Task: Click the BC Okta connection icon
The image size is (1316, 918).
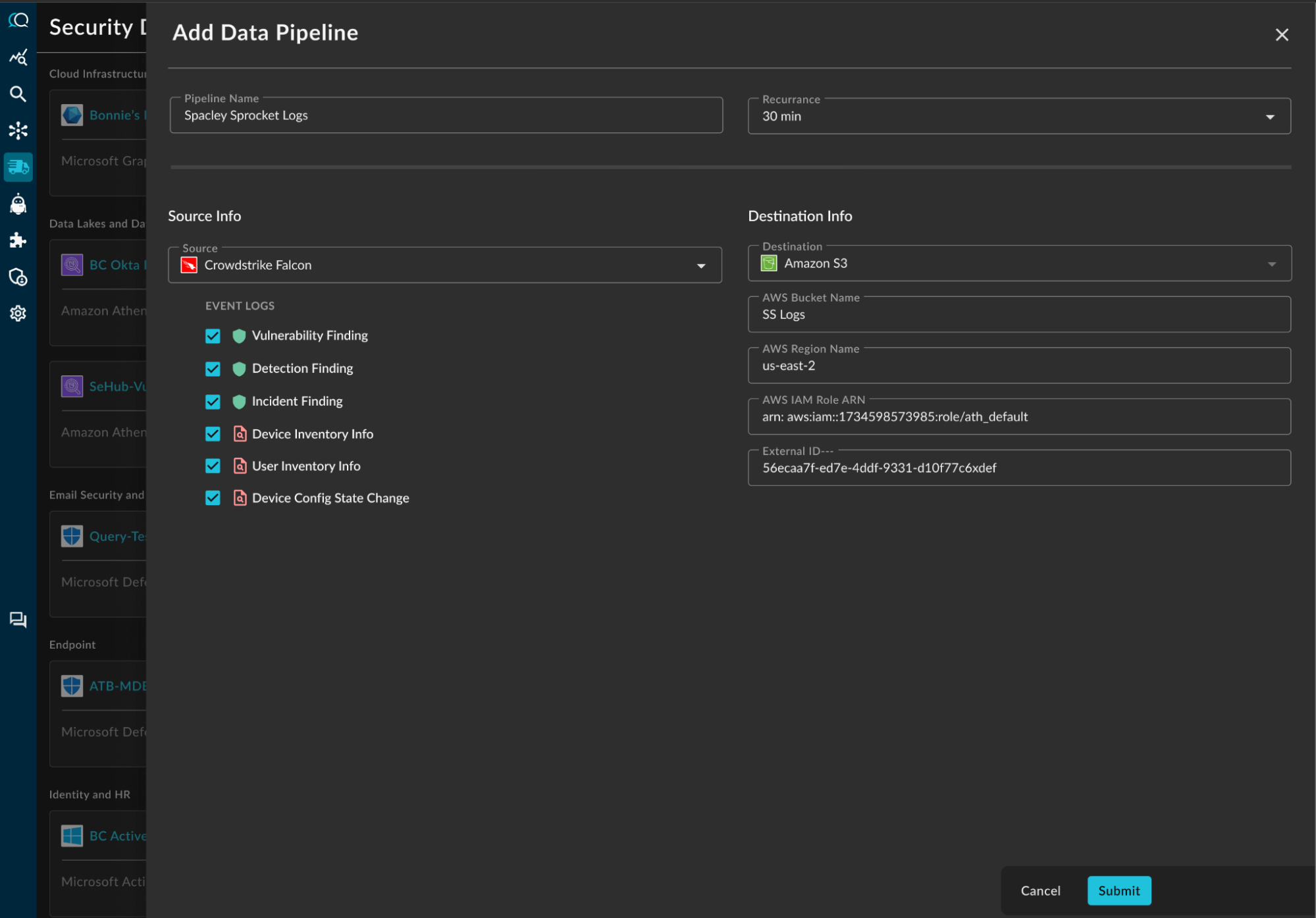Action: (x=72, y=265)
